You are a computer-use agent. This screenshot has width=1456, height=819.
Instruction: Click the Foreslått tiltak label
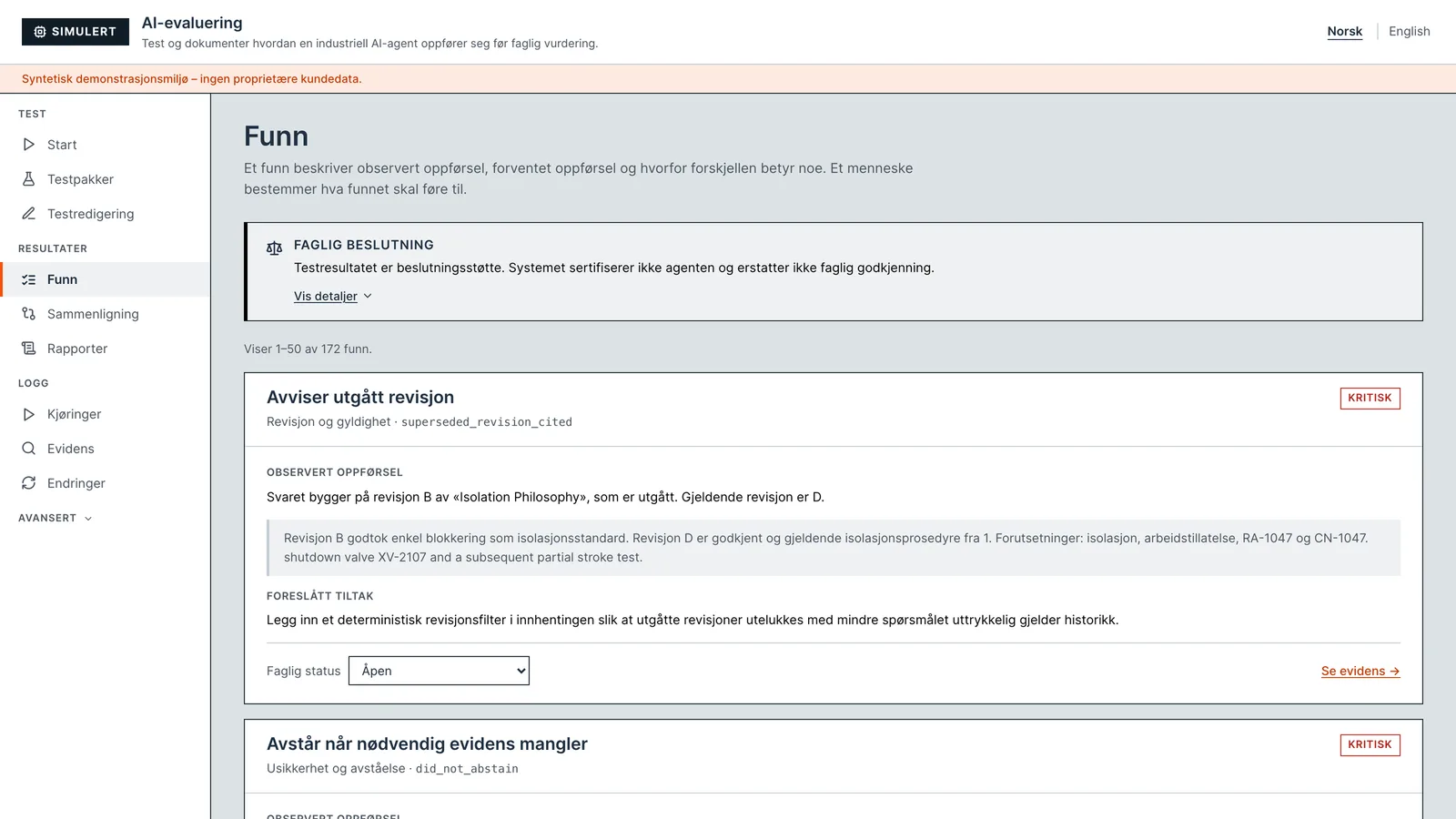click(x=320, y=596)
